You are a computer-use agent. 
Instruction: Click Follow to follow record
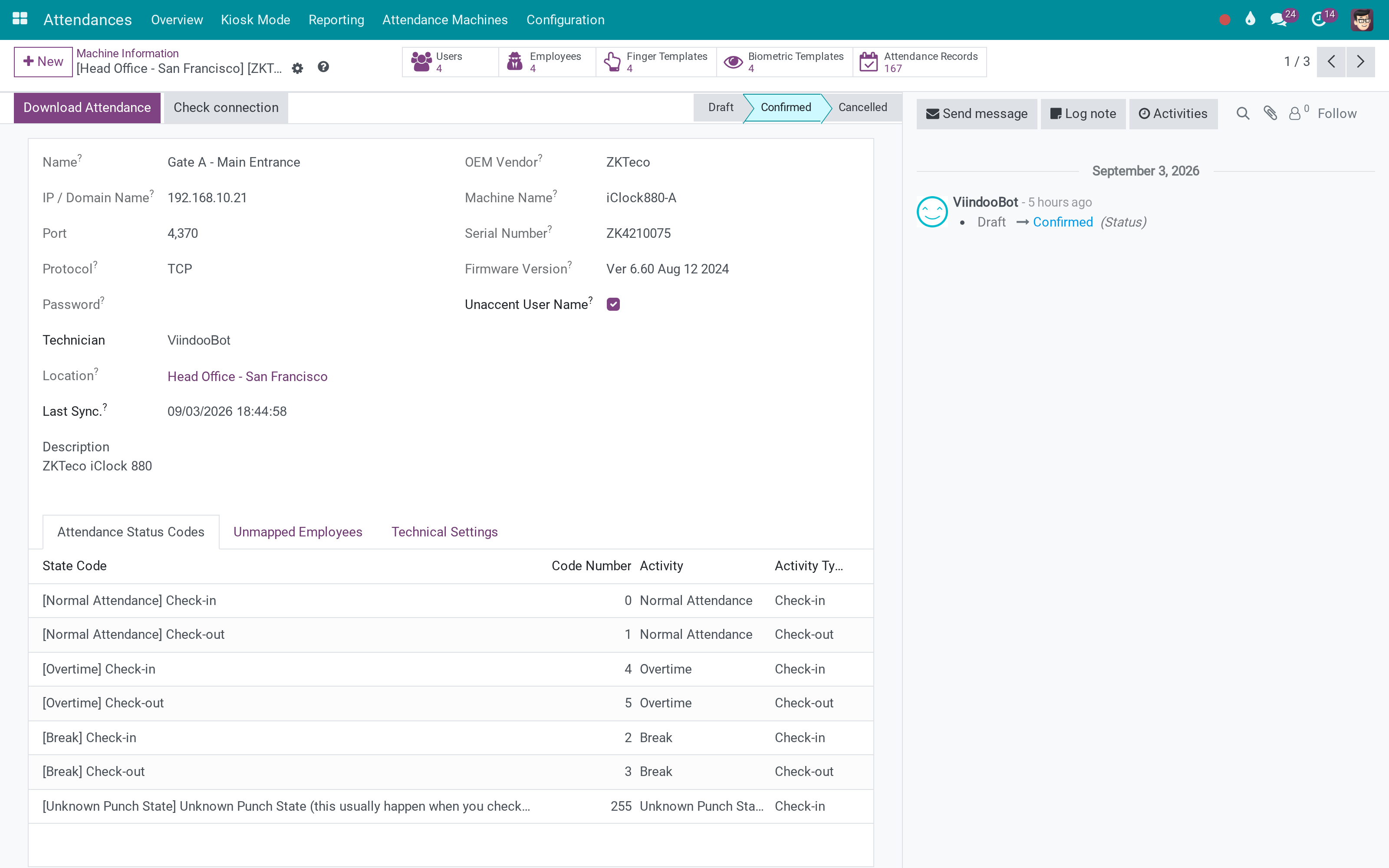tap(1337, 114)
